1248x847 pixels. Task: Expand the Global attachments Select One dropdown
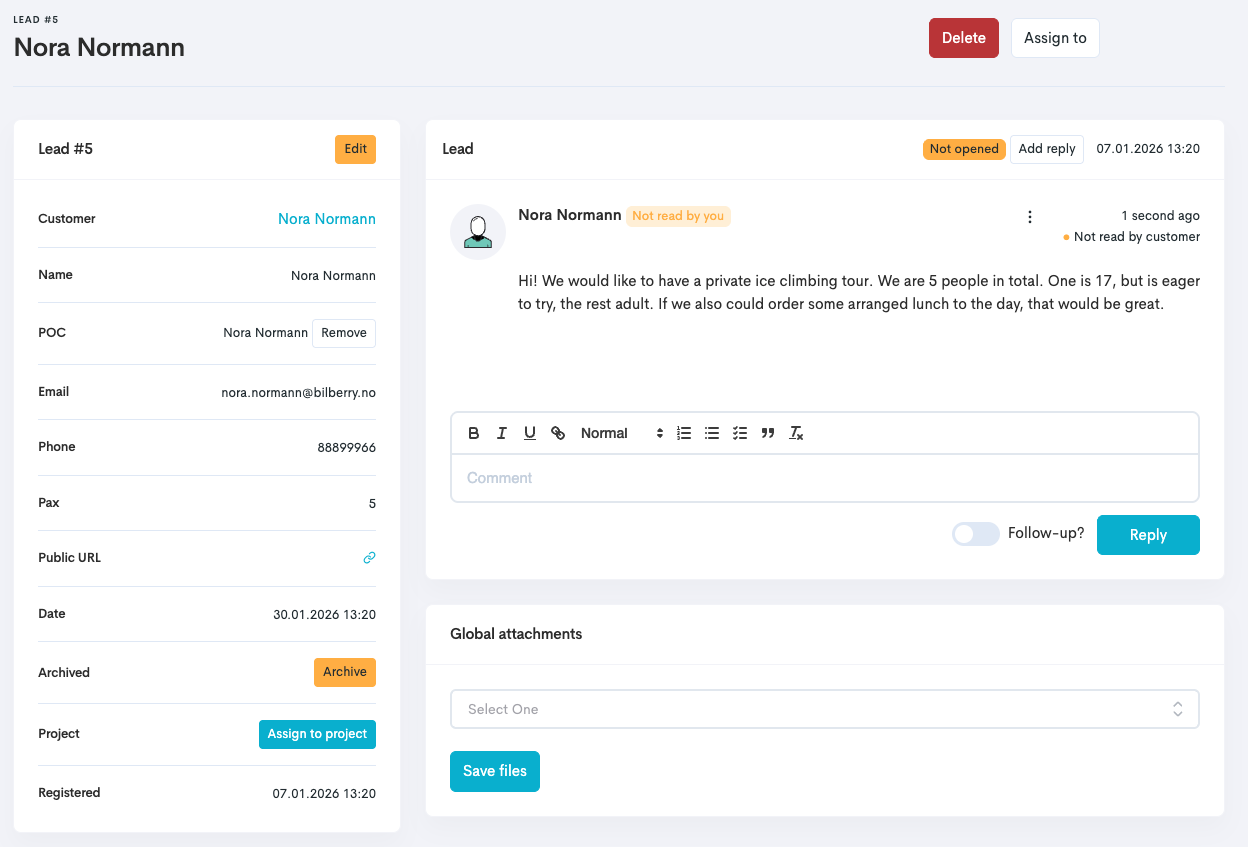pyautogui.click(x=824, y=709)
